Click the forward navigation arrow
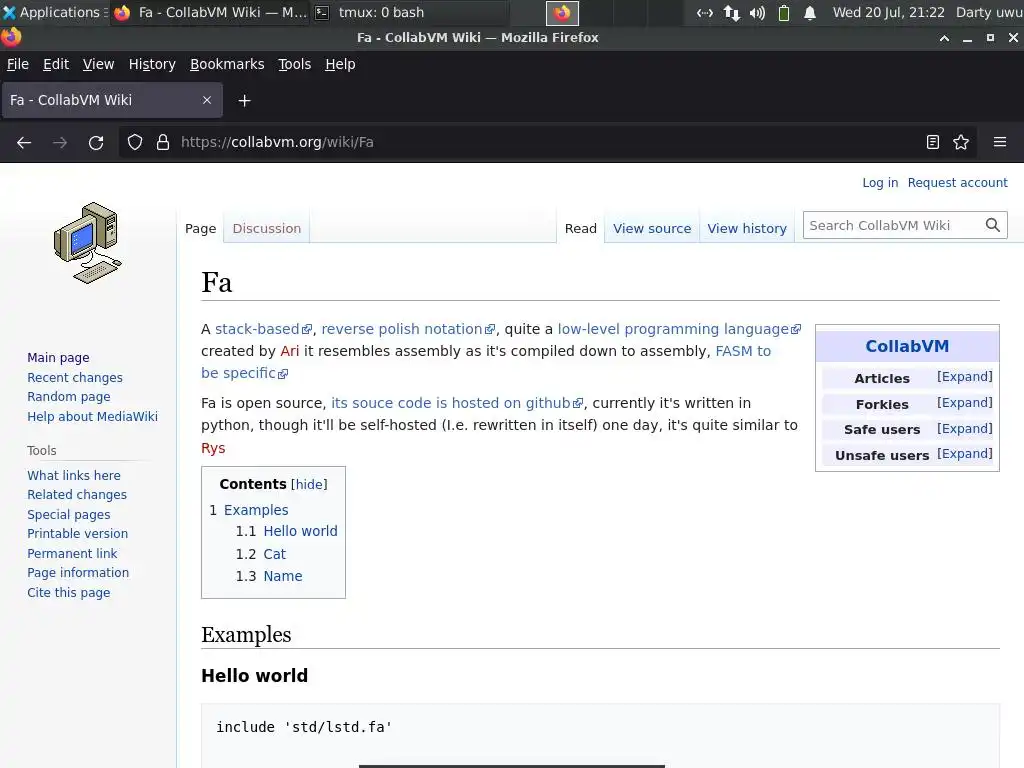The image size is (1024, 768). [x=60, y=142]
